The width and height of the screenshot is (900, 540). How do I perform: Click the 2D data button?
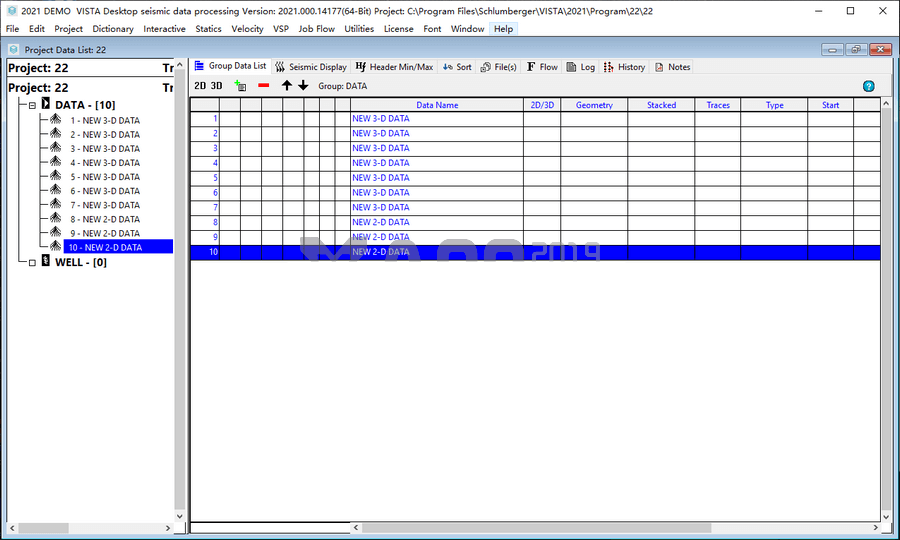[200, 86]
